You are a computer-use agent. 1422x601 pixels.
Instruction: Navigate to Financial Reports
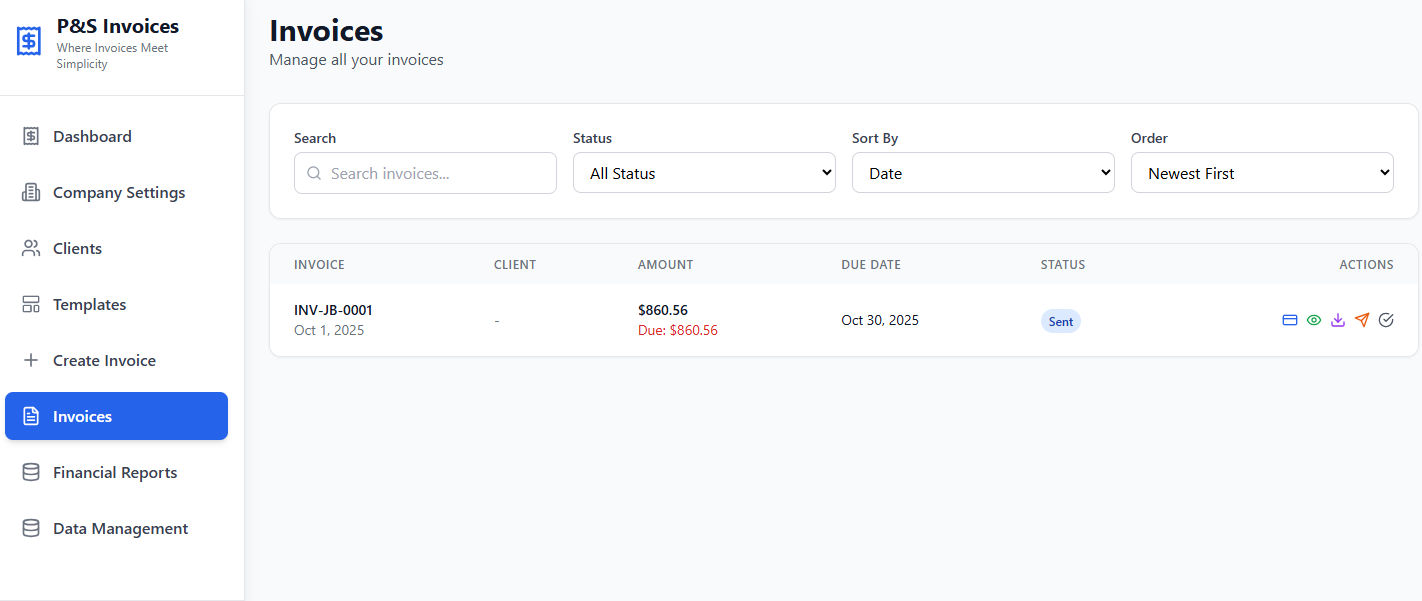pos(116,472)
